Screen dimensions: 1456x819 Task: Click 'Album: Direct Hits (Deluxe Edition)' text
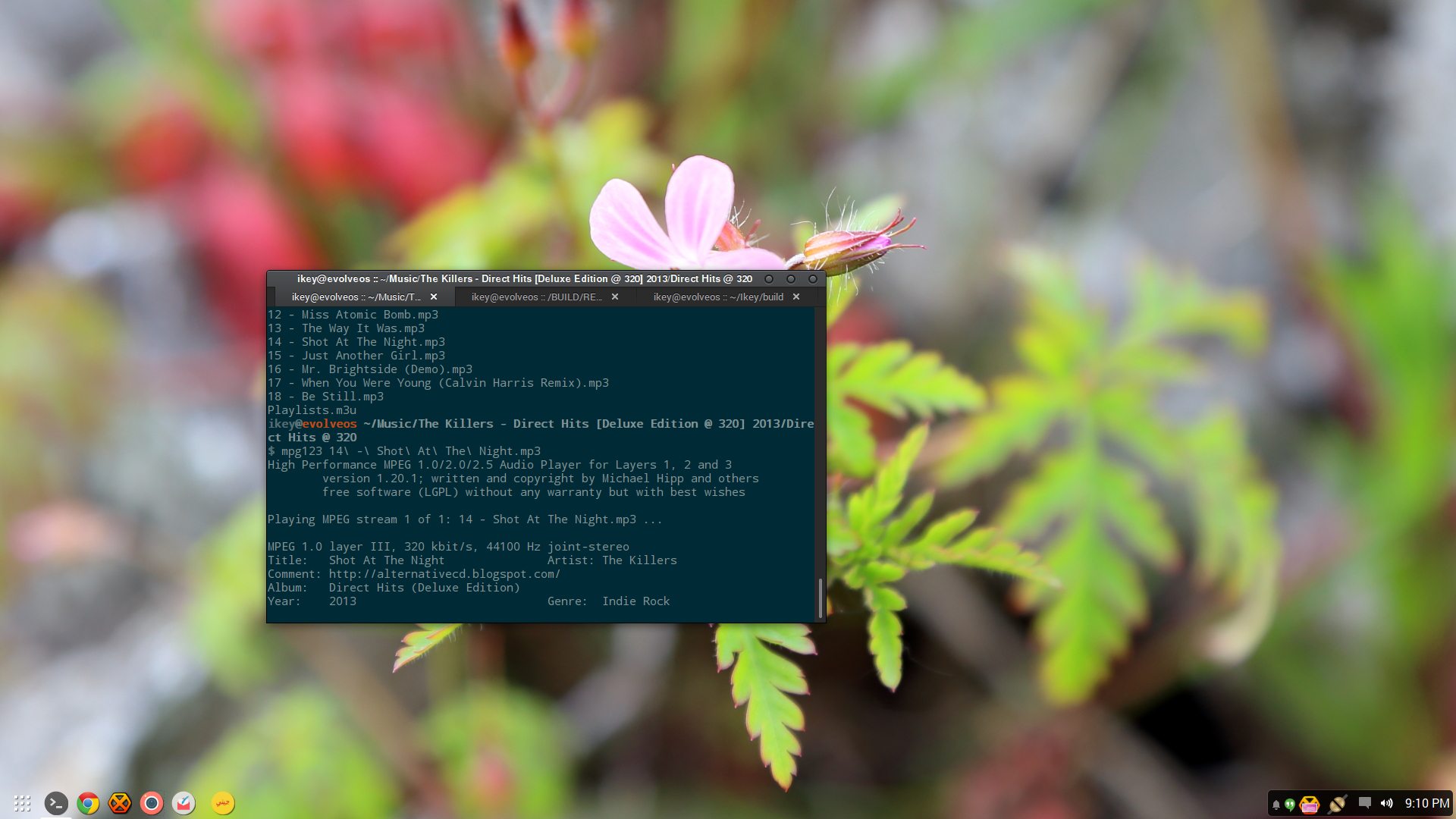(394, 588)
